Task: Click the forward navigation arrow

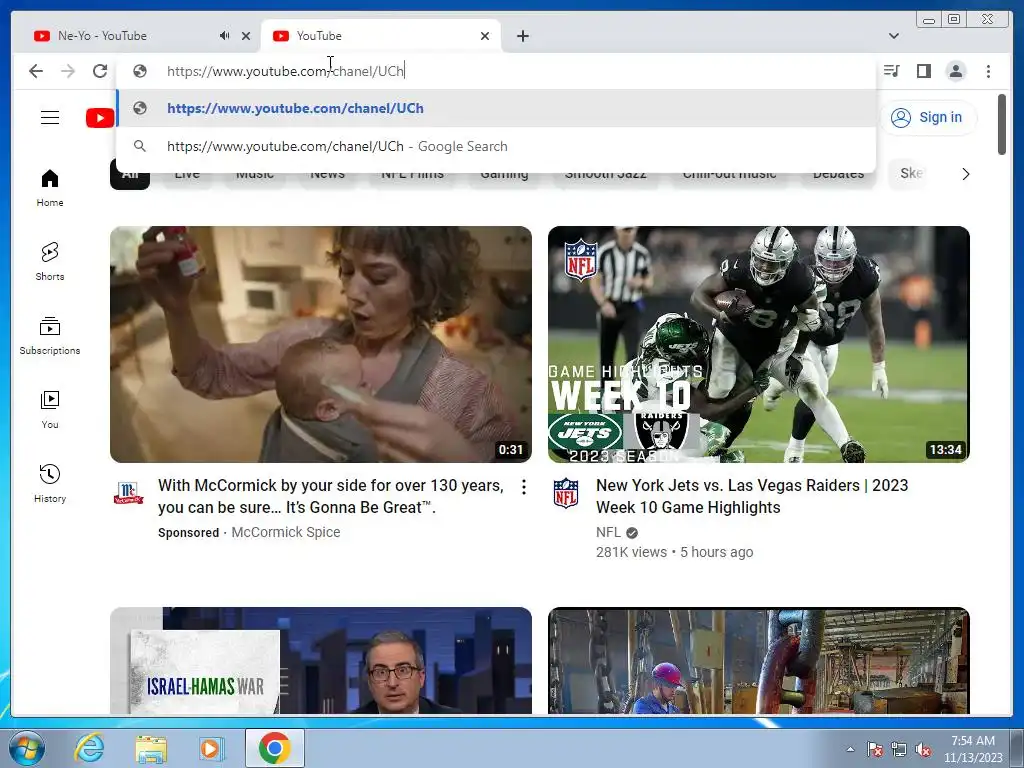Action: (x=68, y=71)
